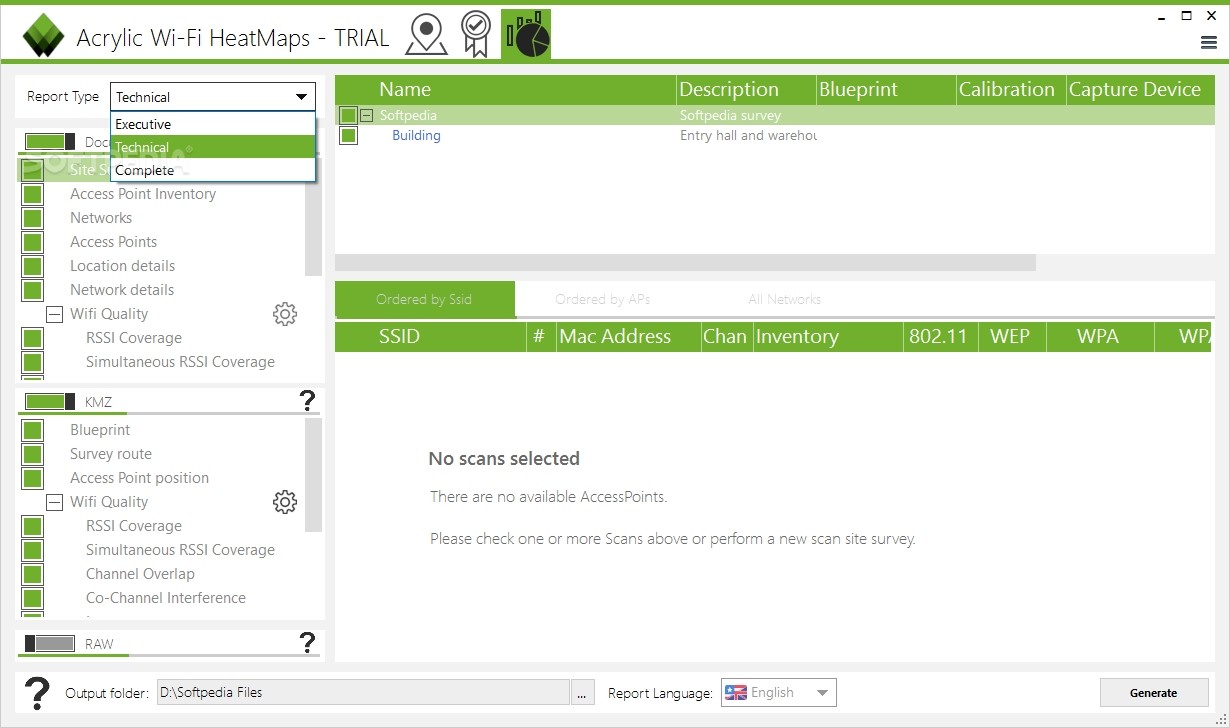Select the 'Entry hall and warehou' description cell

tap(748, 135)
